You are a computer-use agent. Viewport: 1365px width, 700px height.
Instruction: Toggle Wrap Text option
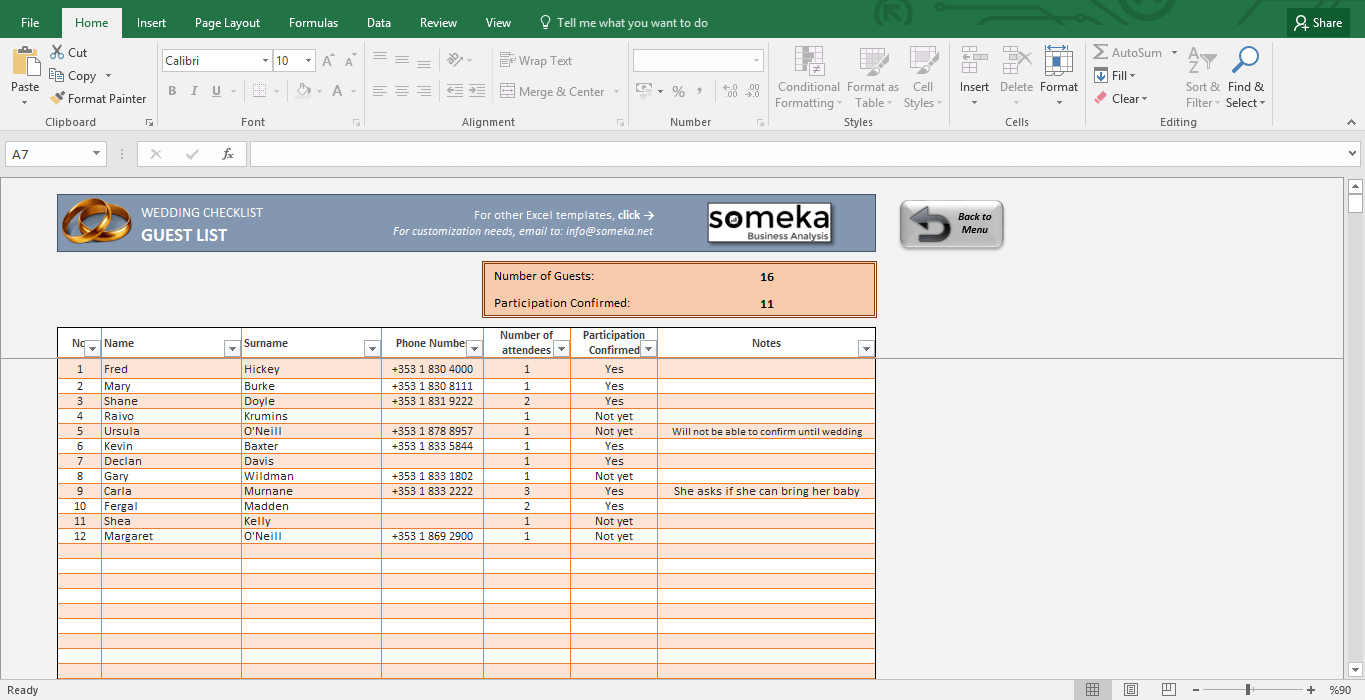536,61
